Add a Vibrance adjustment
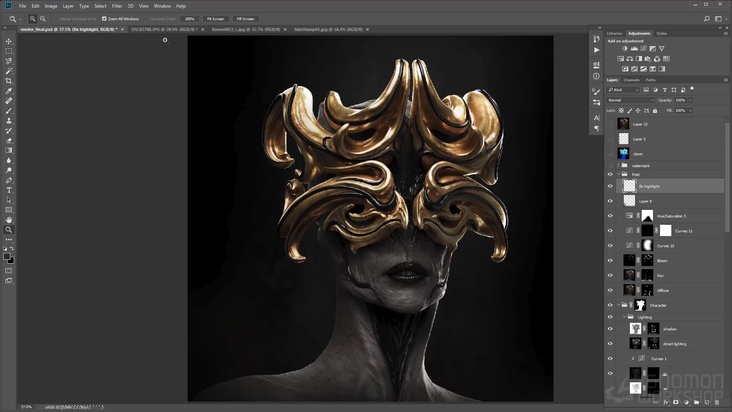The width and height of the screenshot is (732, 412). point(662,49)
